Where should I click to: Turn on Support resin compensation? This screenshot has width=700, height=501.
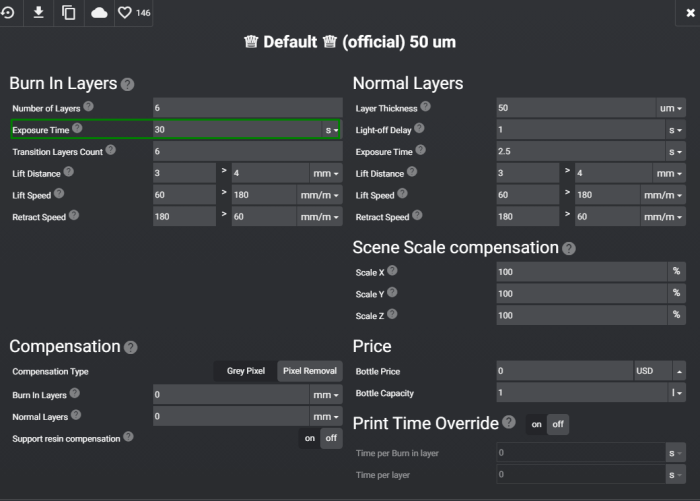tap(309, 438)
